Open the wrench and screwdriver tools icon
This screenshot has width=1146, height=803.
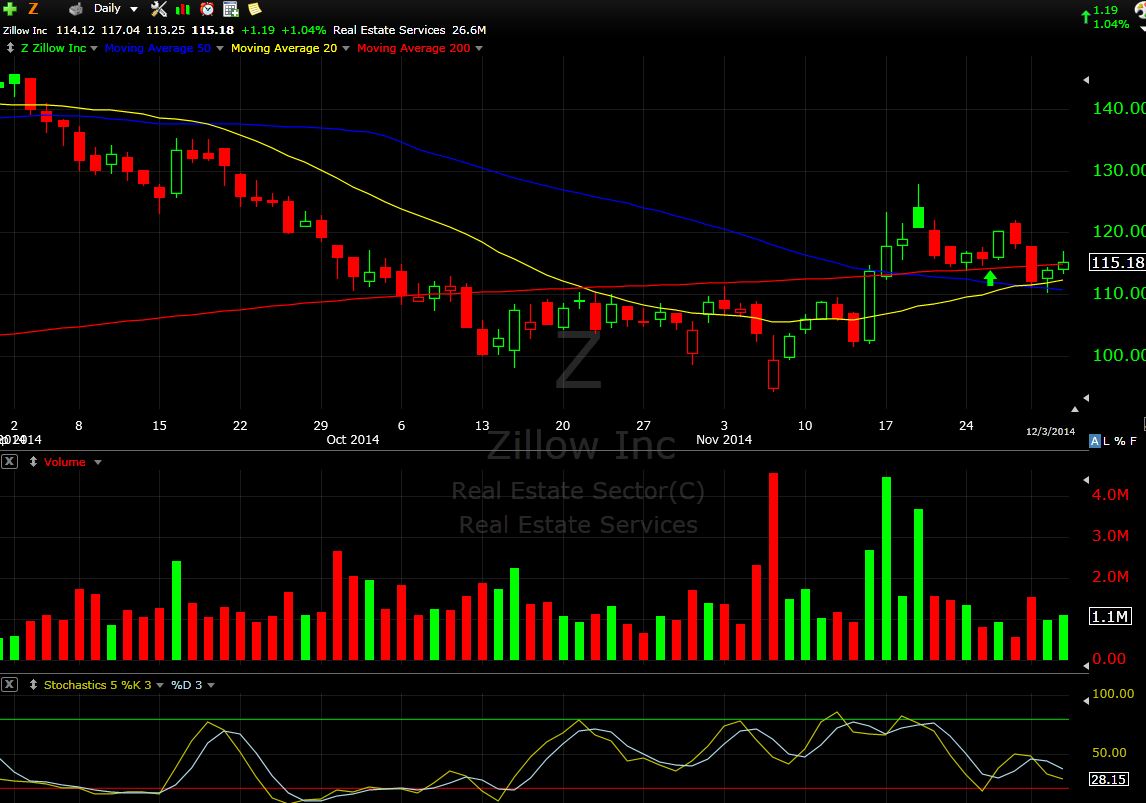coord(159,9)
